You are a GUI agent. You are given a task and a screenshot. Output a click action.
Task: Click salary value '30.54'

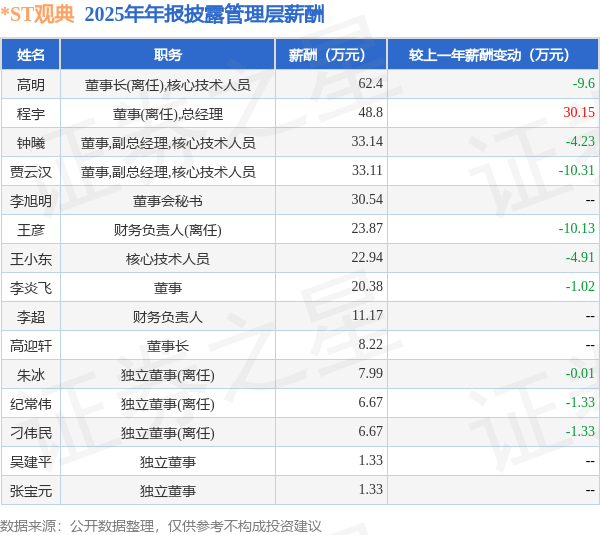367,199
